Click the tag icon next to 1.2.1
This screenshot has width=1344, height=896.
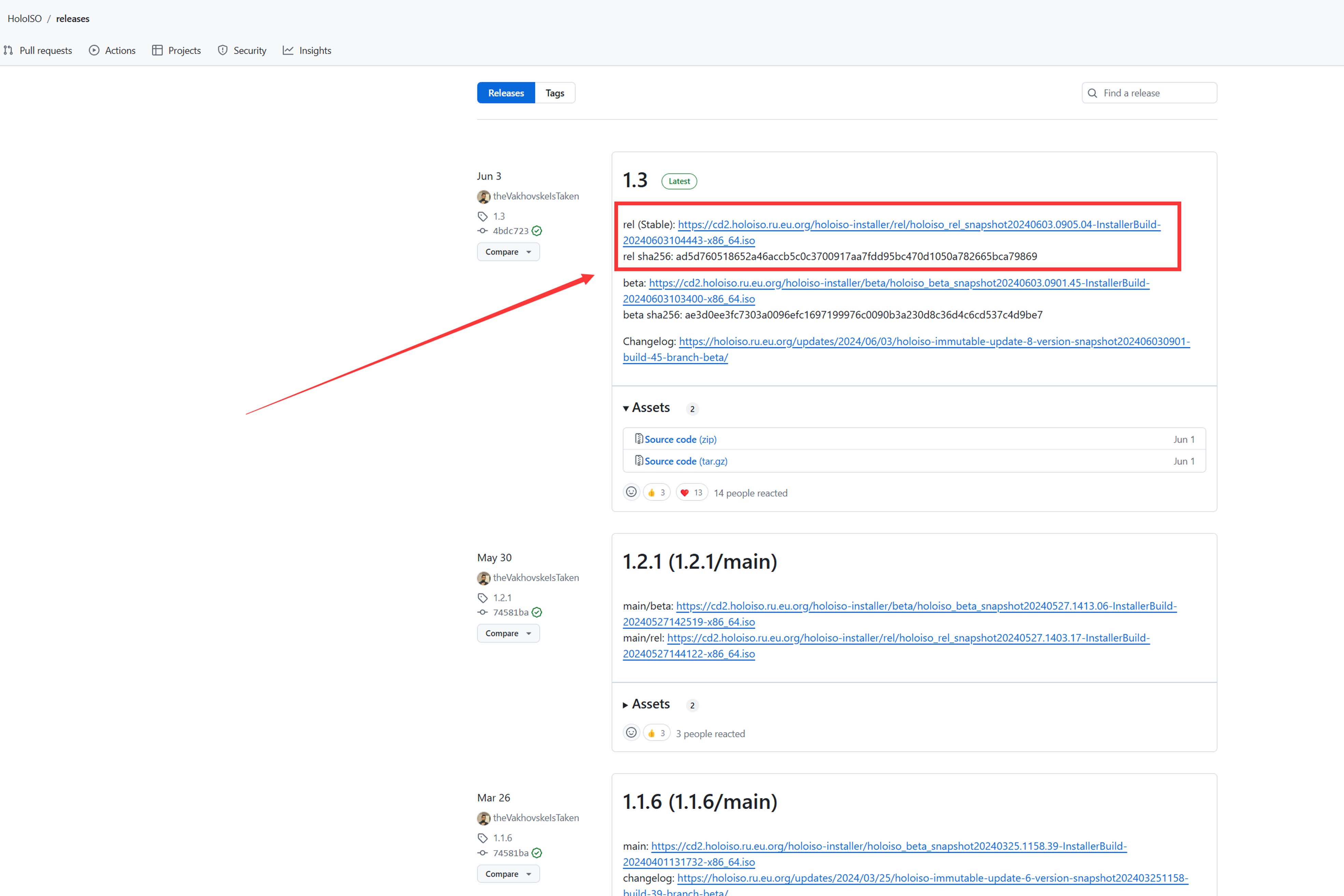[x=483, y=598]
